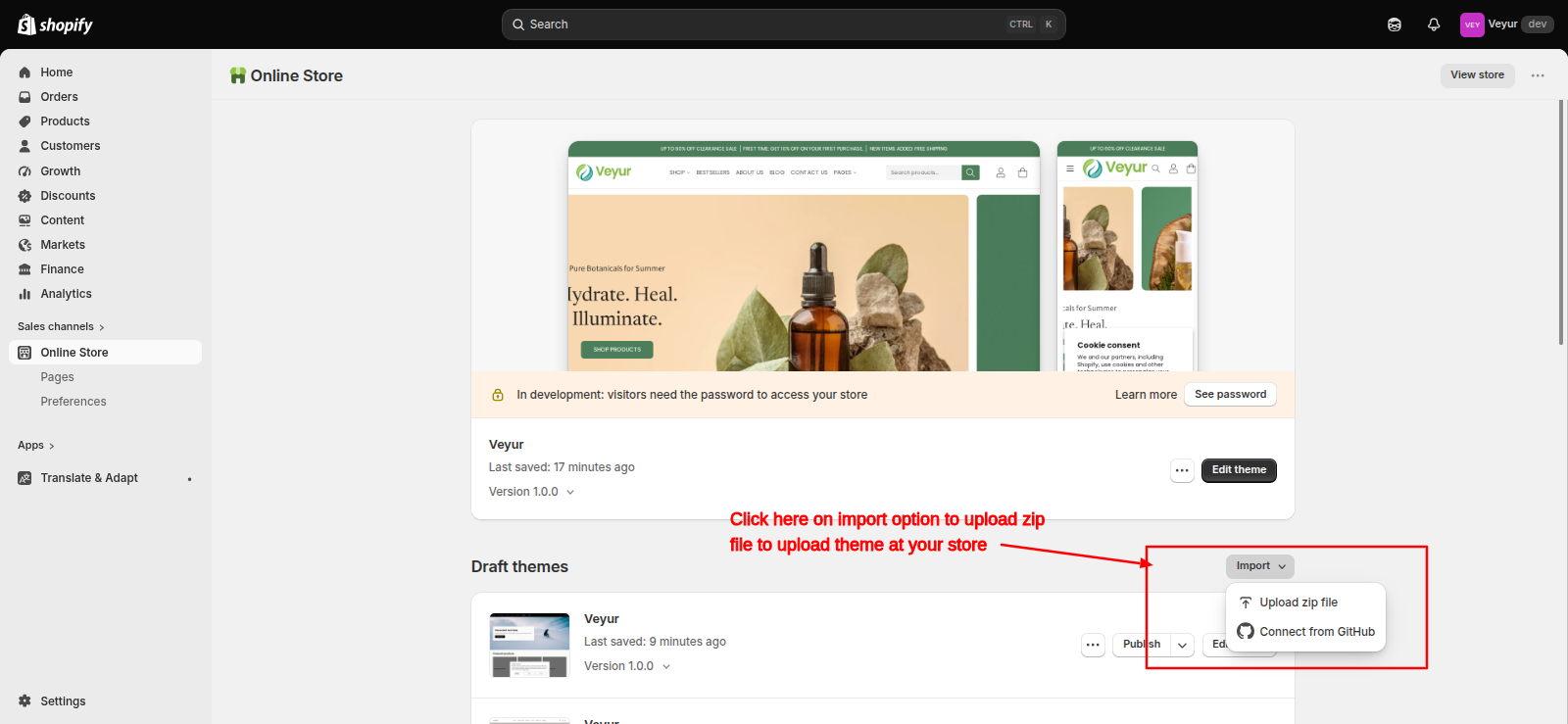Open page more actions menu next to View store
Viewport: 1568px width, 724px height.
(1538, 75)
